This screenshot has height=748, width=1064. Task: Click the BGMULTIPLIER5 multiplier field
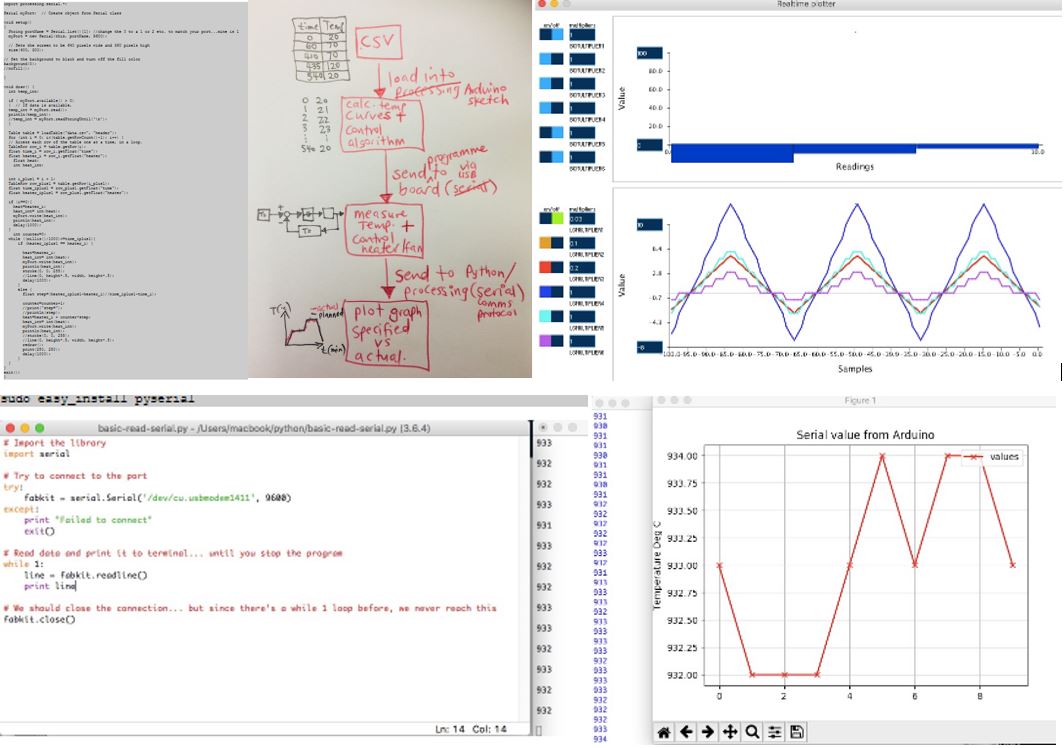582,132
